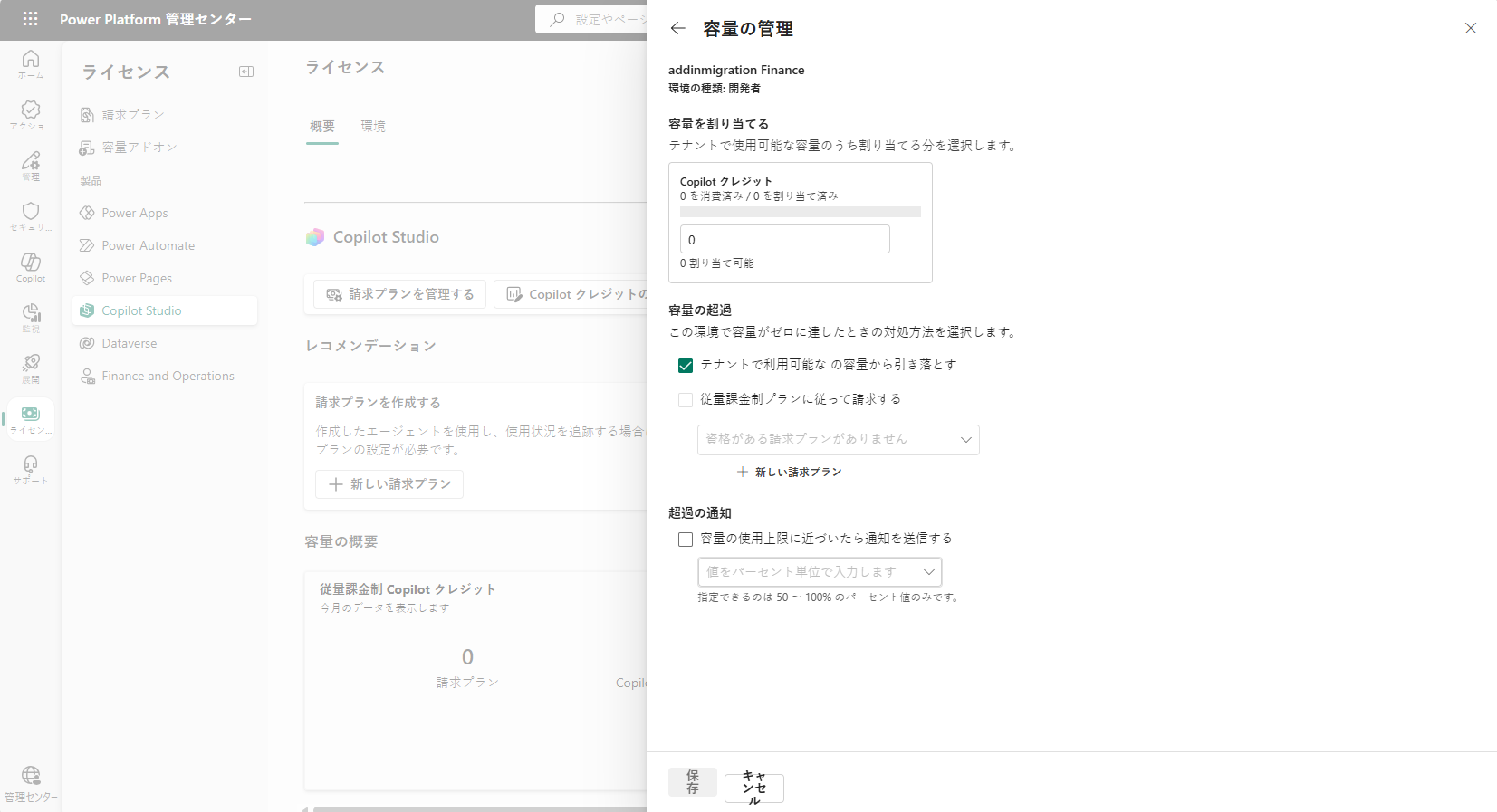
Task: Click the 請求プラン billing plan icon
Action: pos(87,115)
